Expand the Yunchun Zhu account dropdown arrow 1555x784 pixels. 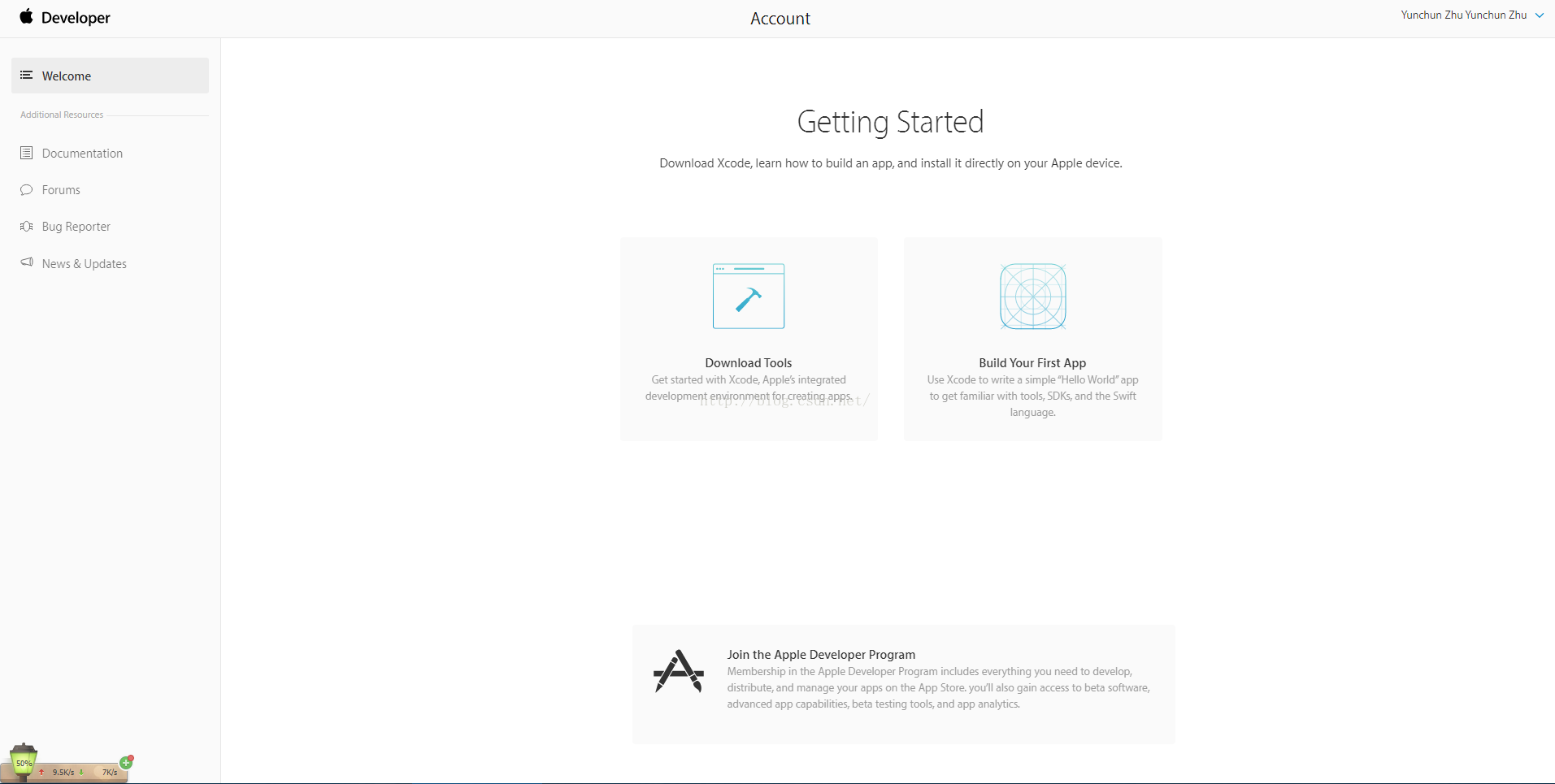pos(1539,15)
